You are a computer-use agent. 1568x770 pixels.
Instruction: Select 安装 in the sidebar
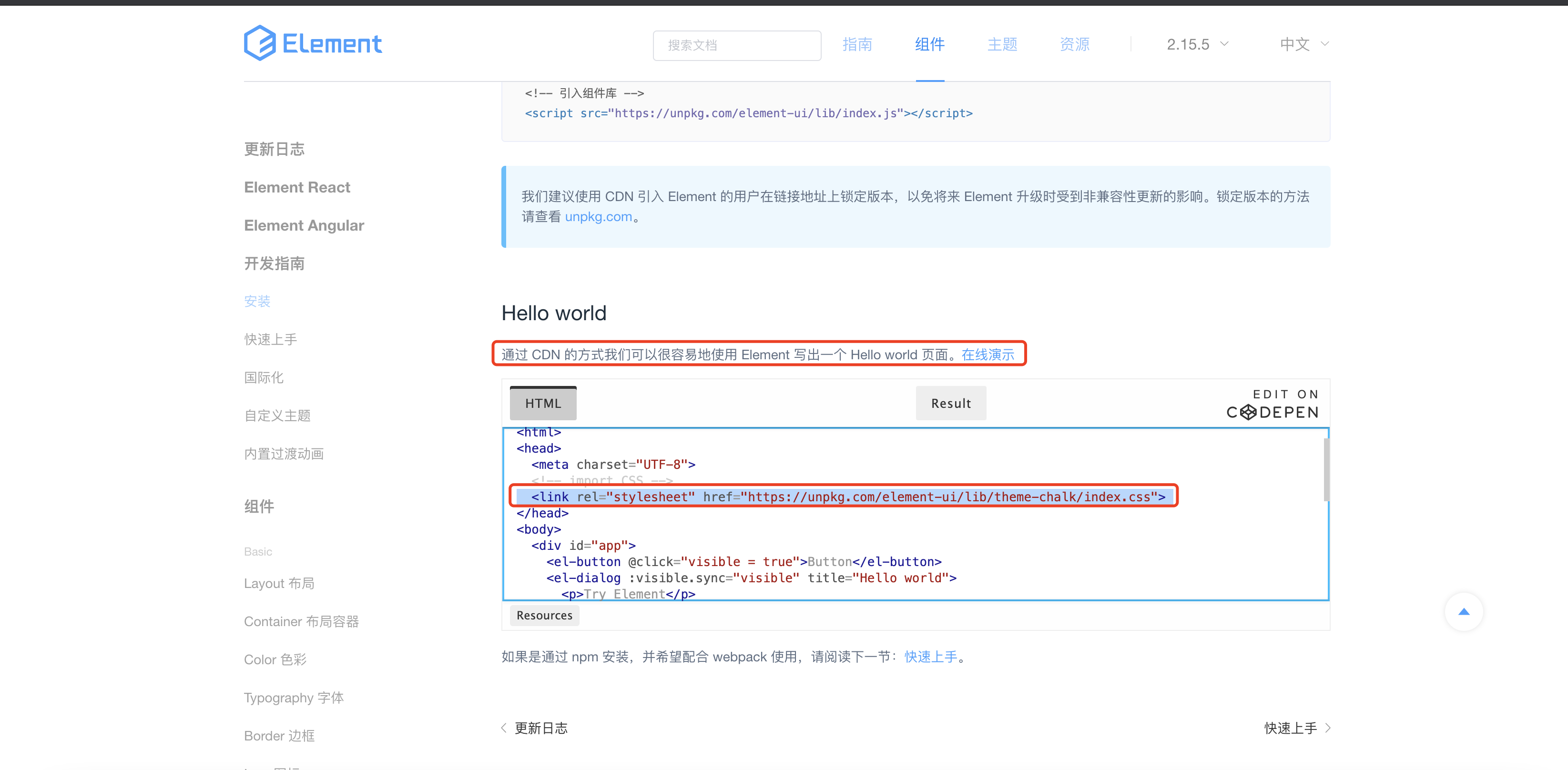[257, 301]
